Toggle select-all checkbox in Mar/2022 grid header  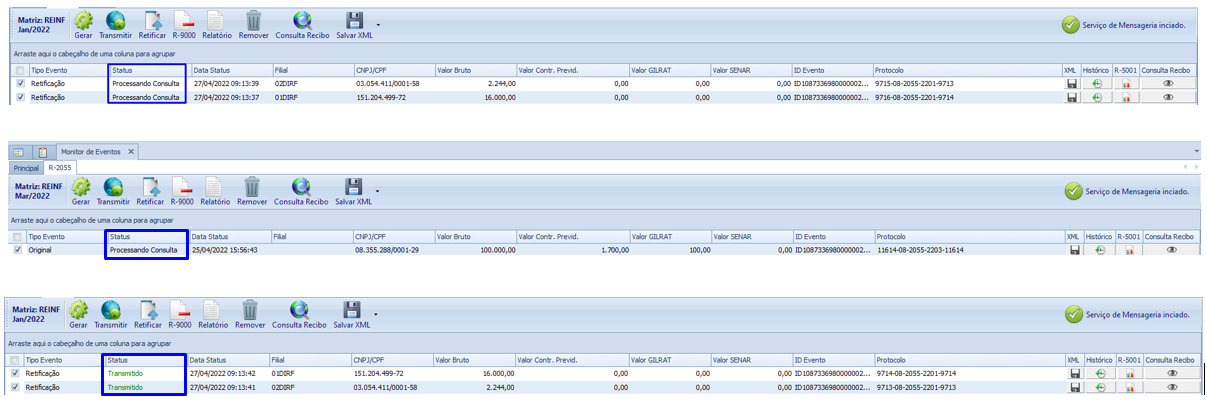click(x=18, y=237)
